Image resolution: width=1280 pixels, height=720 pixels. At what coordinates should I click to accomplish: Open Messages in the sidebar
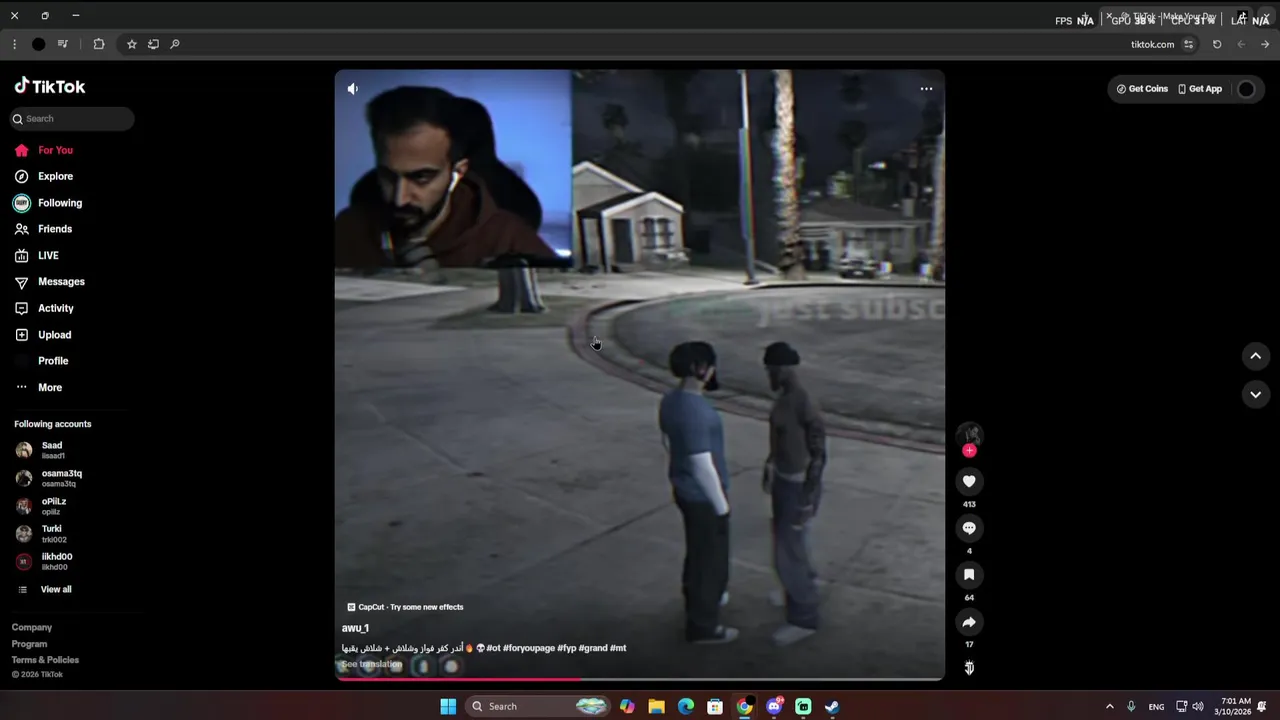point(50,282)
